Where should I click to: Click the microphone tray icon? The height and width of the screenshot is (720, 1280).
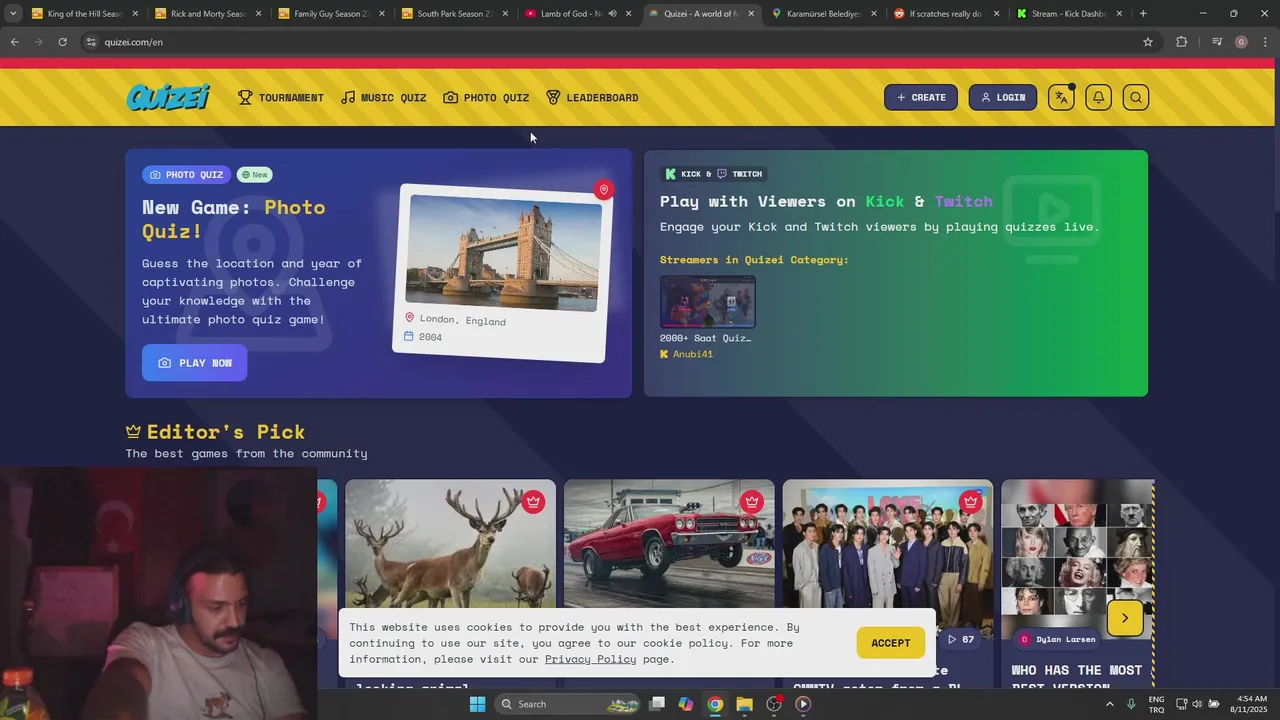[x=1131, y=704]
